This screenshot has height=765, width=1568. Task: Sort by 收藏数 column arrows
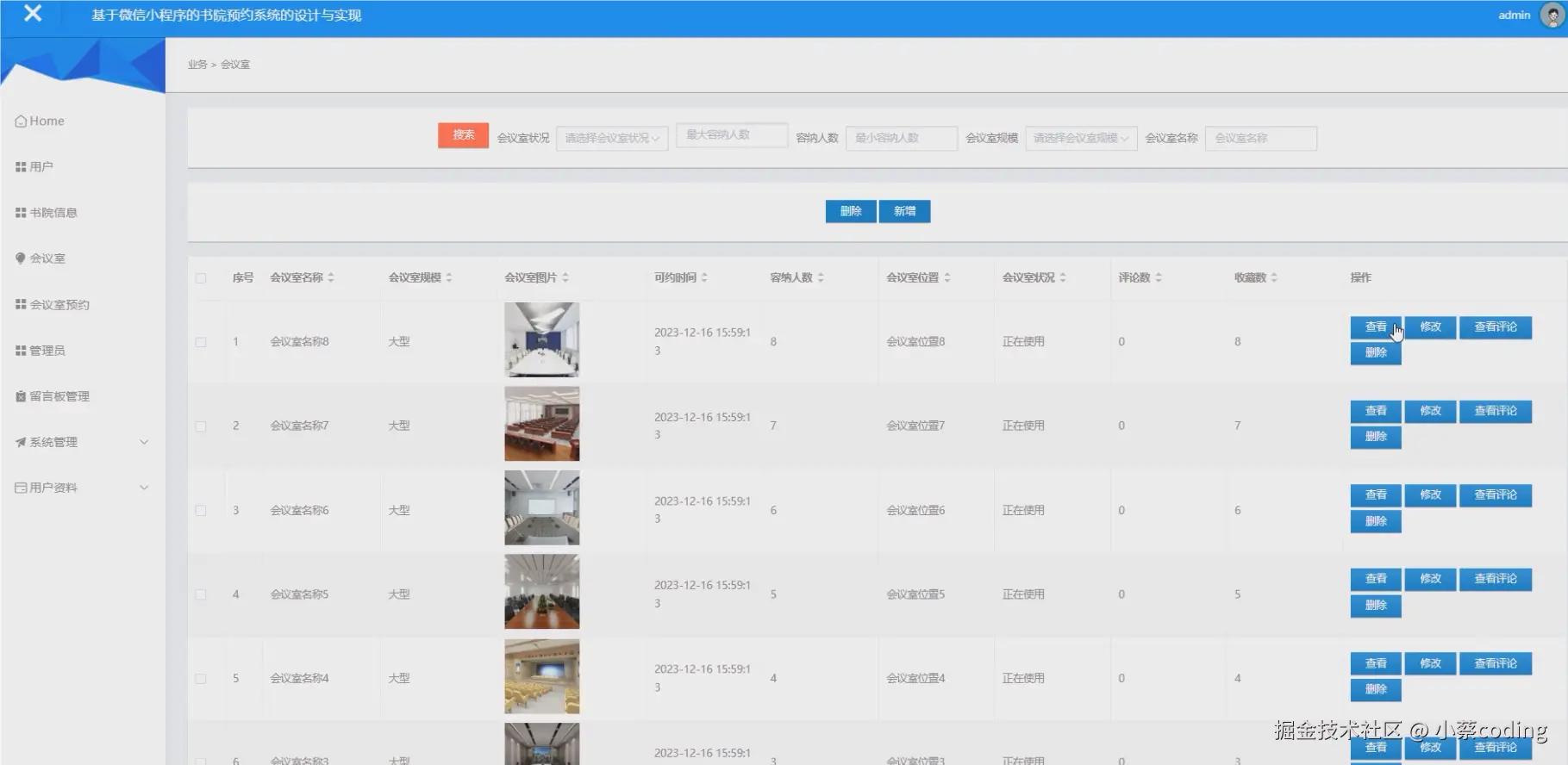coord(1274,277)
